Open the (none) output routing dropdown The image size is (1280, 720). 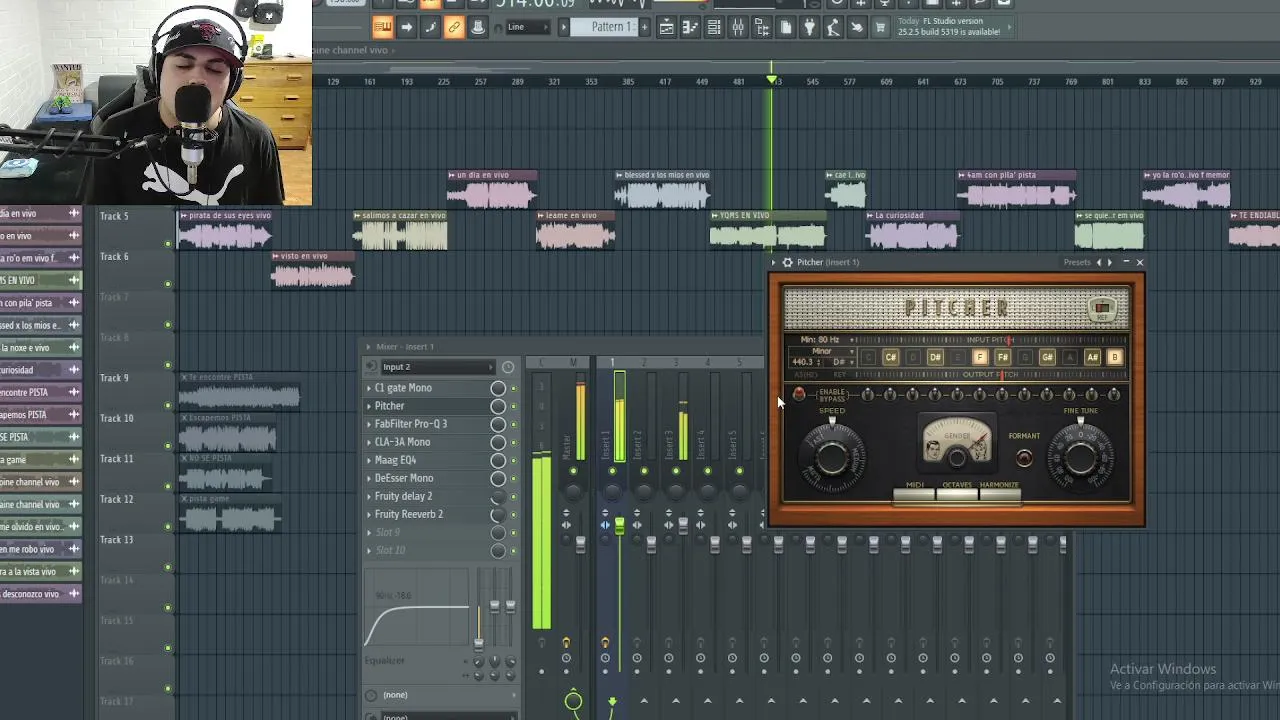pos(440,695)
